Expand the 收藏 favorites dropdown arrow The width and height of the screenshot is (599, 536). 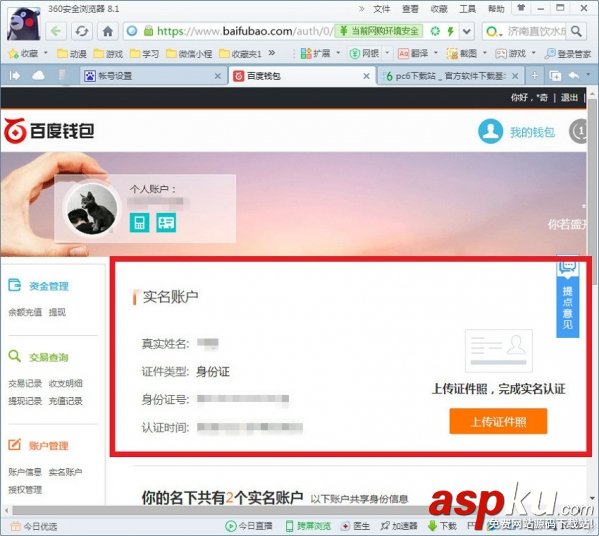(45, 53)
